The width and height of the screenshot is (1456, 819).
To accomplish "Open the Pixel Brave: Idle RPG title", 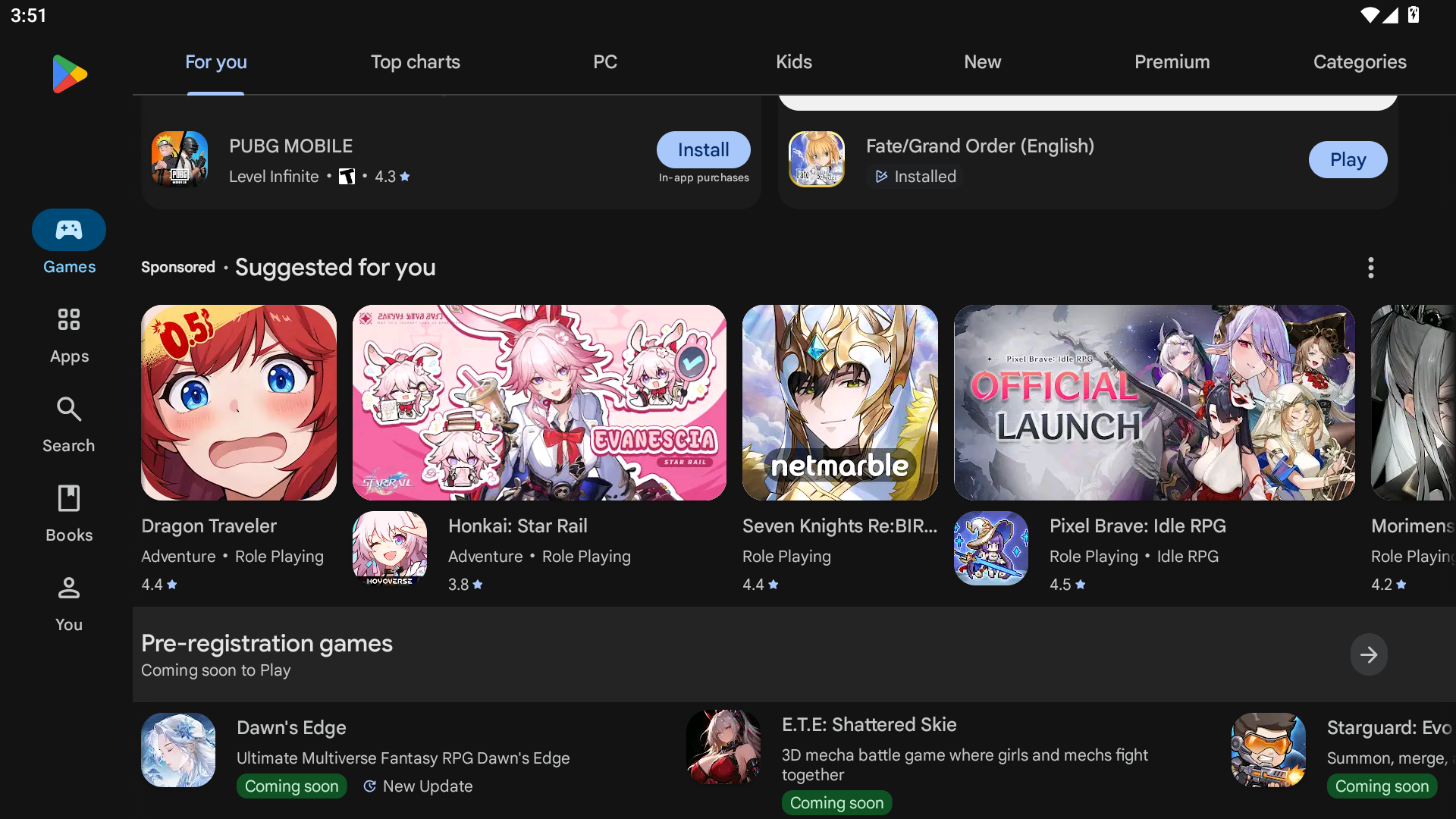I will click(x=1138, y=526).
